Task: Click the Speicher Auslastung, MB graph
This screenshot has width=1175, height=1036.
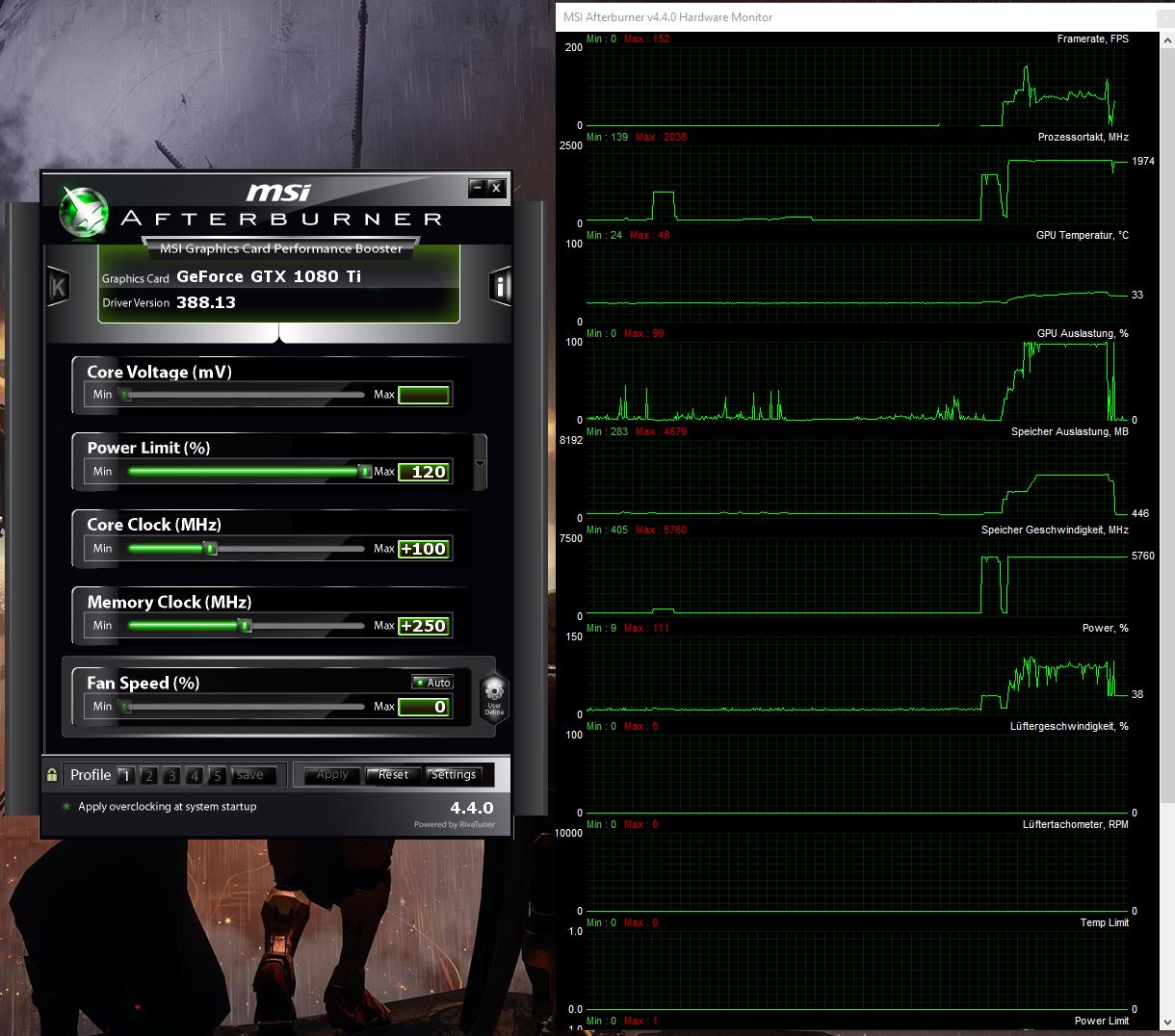Action: click(856, 479)
